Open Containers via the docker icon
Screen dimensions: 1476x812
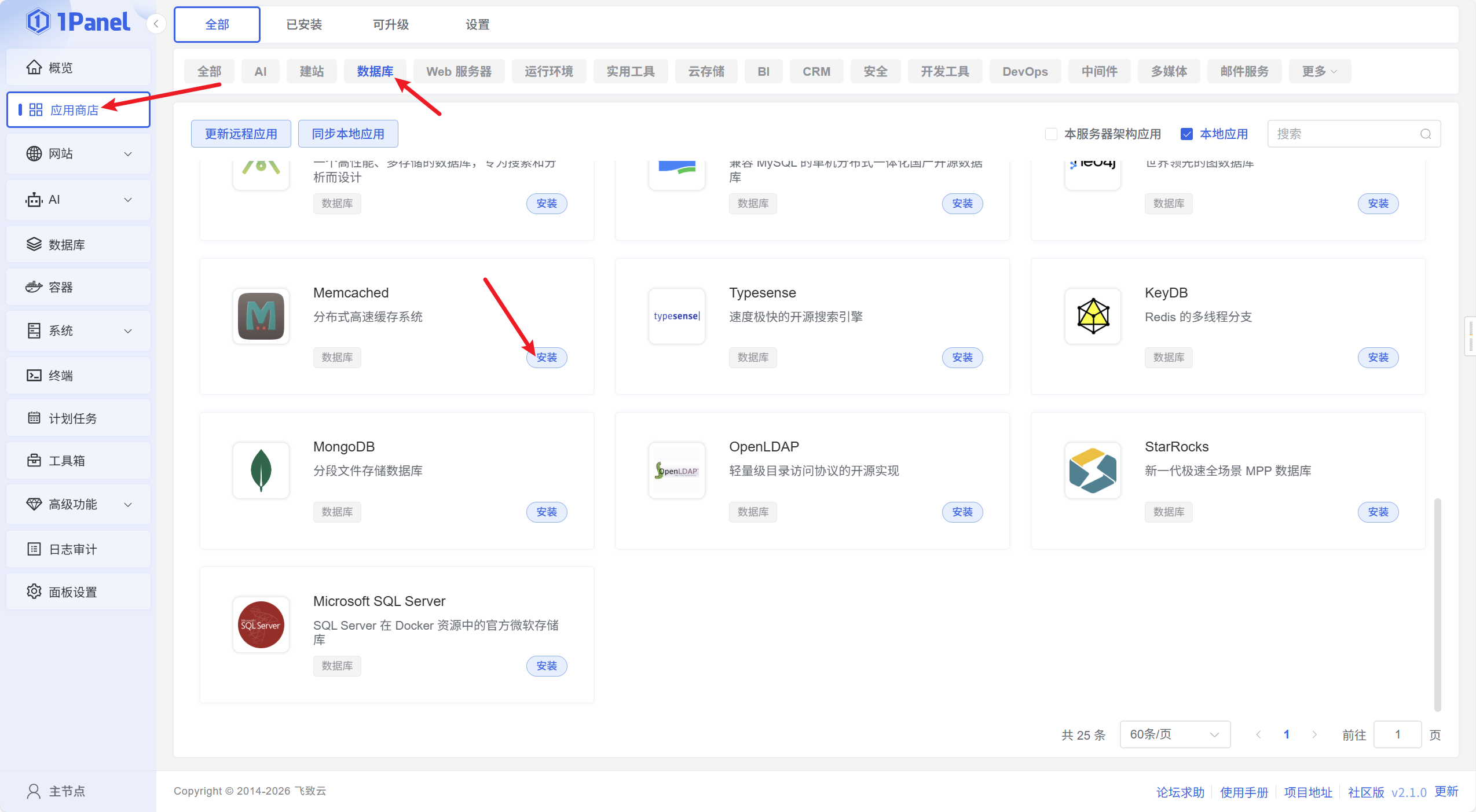(34, 287)
